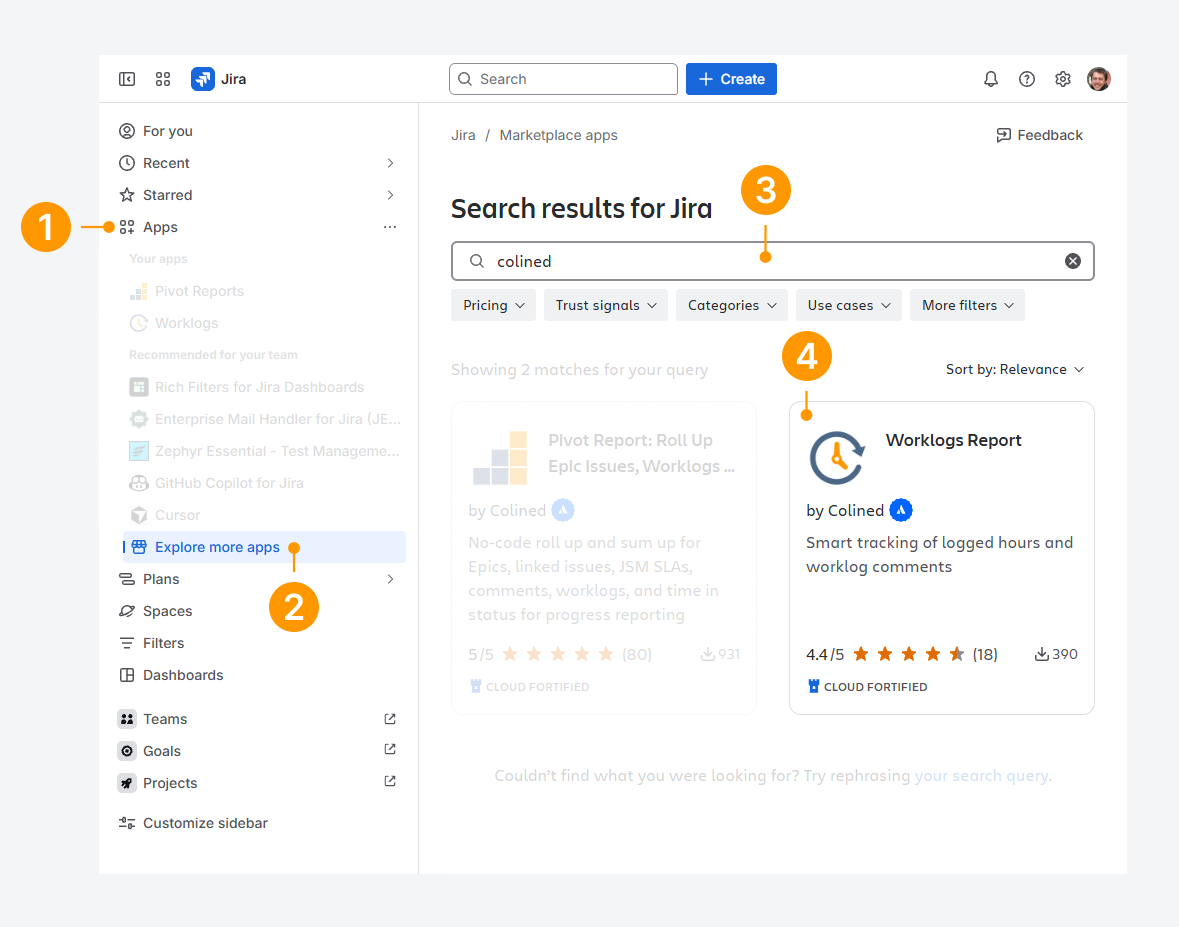Click the blue Create button
The height and width of the screenshot is (927, 1179).
coord(732,79)
